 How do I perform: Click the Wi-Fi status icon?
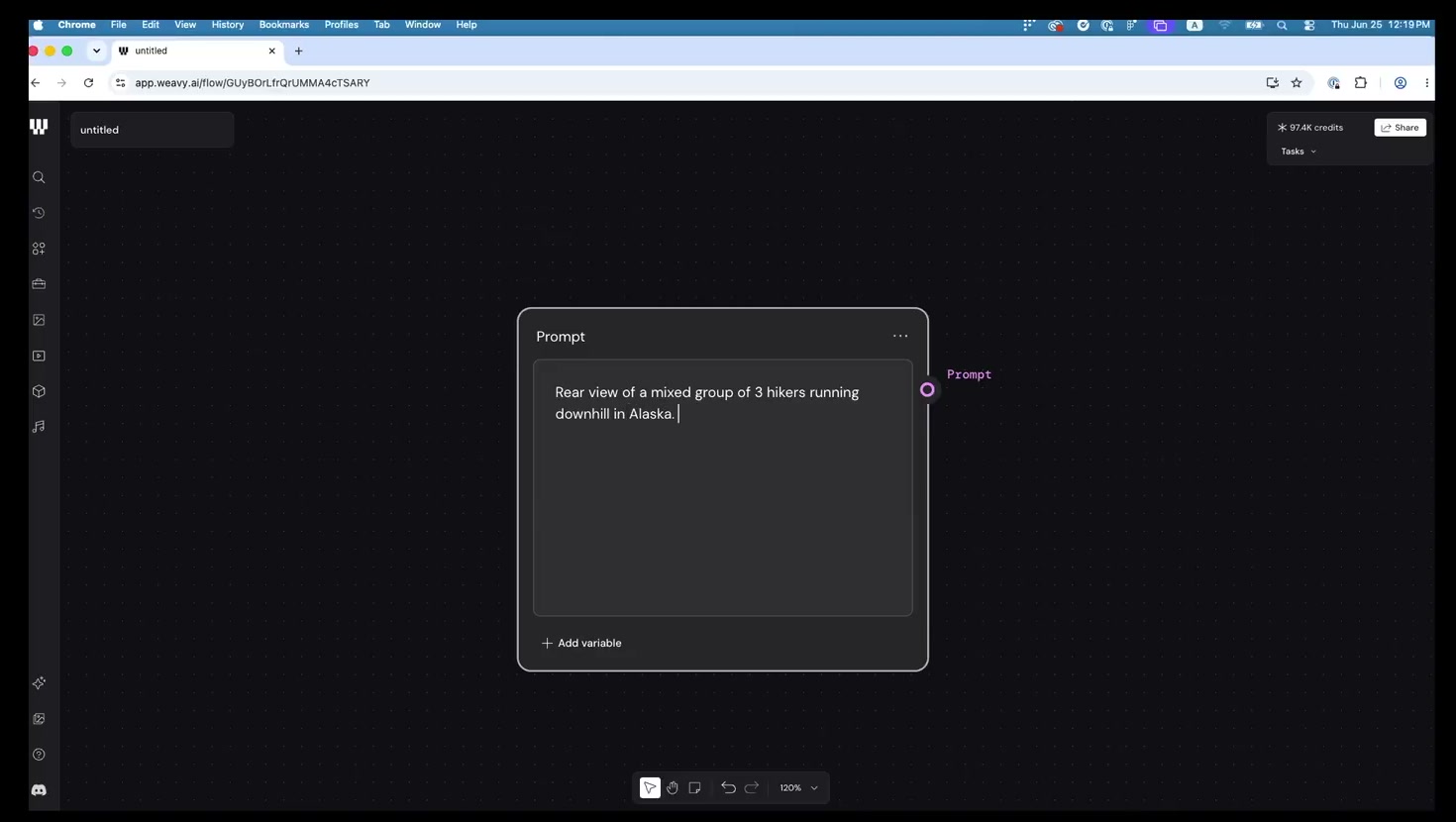click(x=1225, y=25)
